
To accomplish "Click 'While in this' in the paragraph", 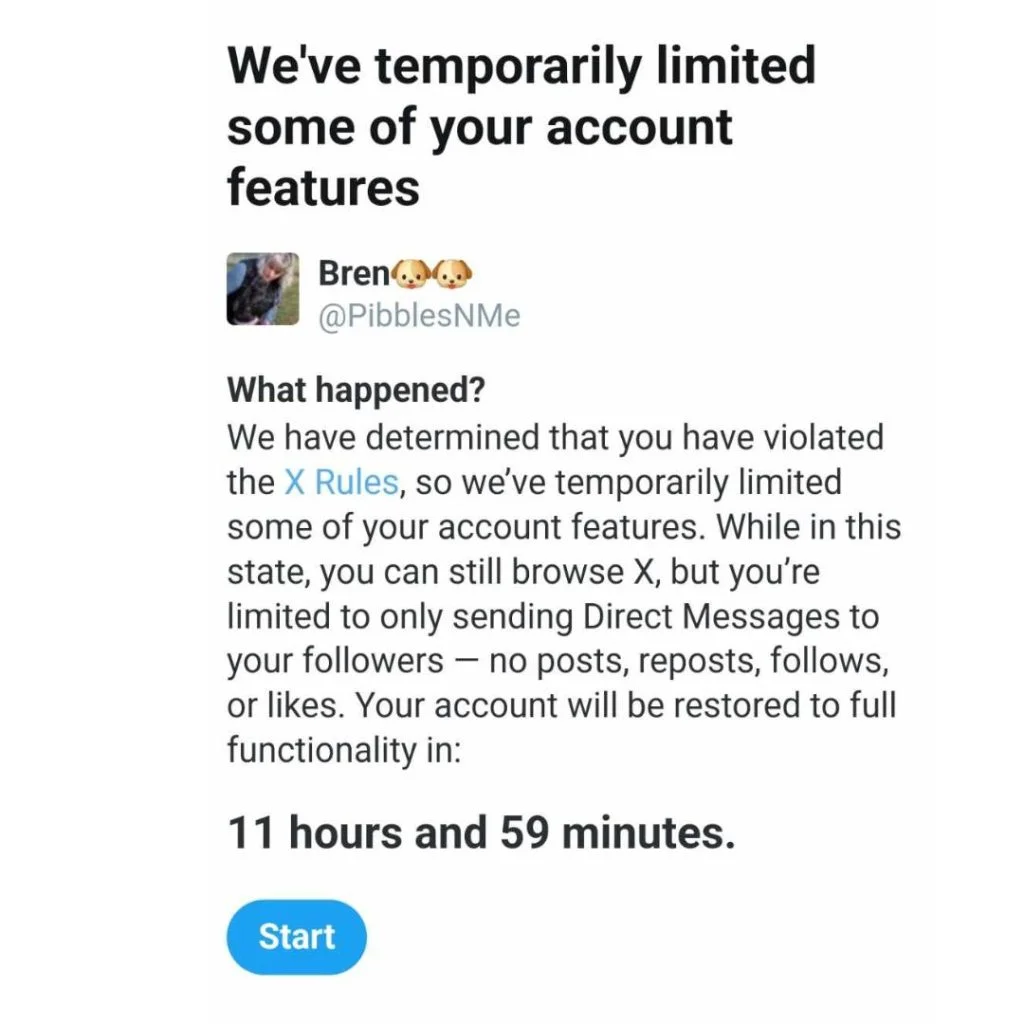I will 809,527.
